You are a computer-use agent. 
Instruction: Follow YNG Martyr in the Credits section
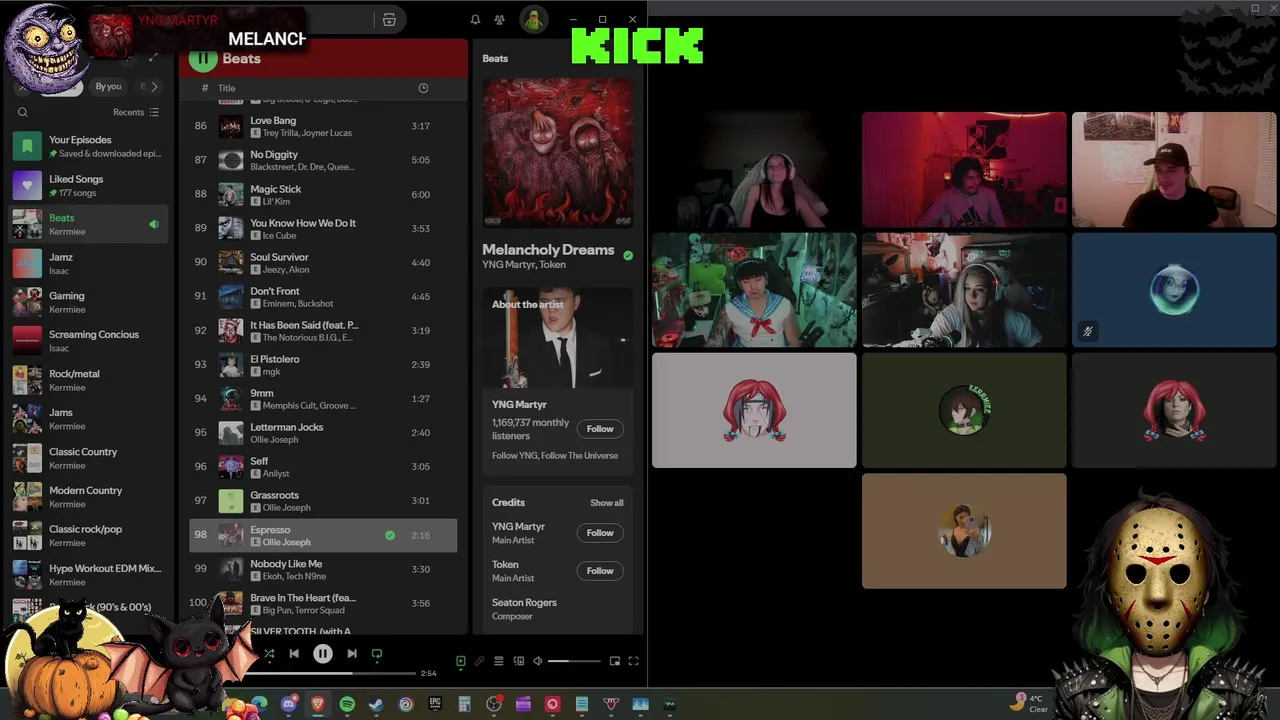[600, 533]
